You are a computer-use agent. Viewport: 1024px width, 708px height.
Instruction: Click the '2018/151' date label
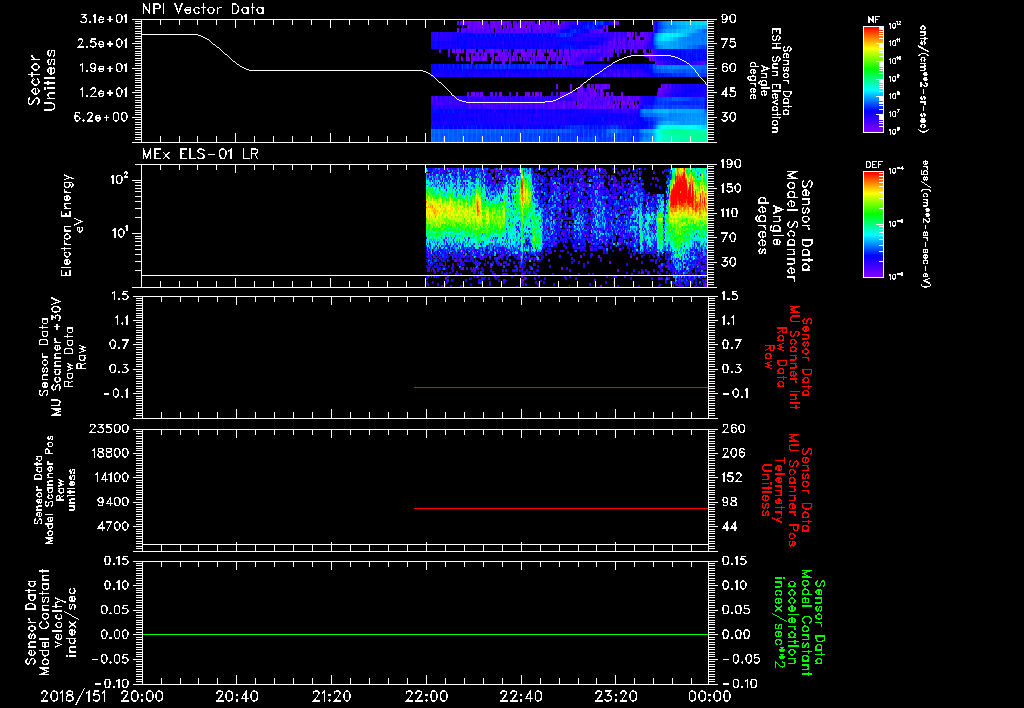click(x=73, y=696)
